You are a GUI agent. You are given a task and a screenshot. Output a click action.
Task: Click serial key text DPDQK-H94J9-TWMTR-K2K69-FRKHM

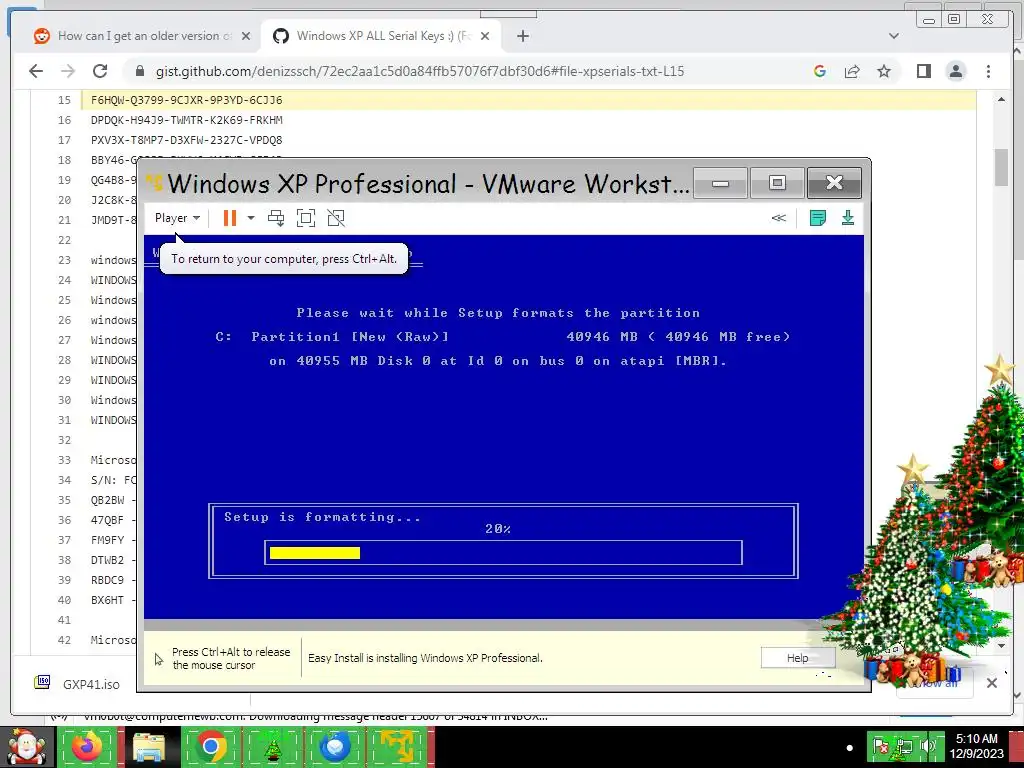[187, 120]
